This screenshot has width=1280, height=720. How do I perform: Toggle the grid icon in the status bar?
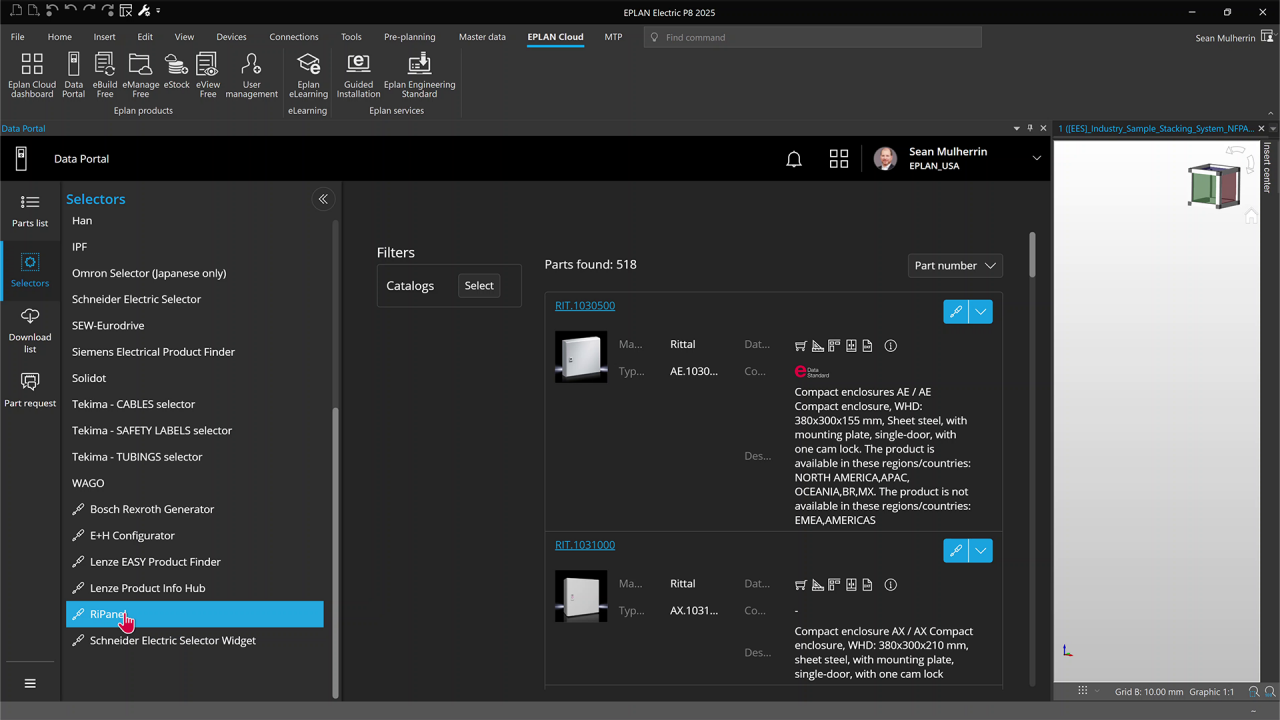tap(1083, 691)
